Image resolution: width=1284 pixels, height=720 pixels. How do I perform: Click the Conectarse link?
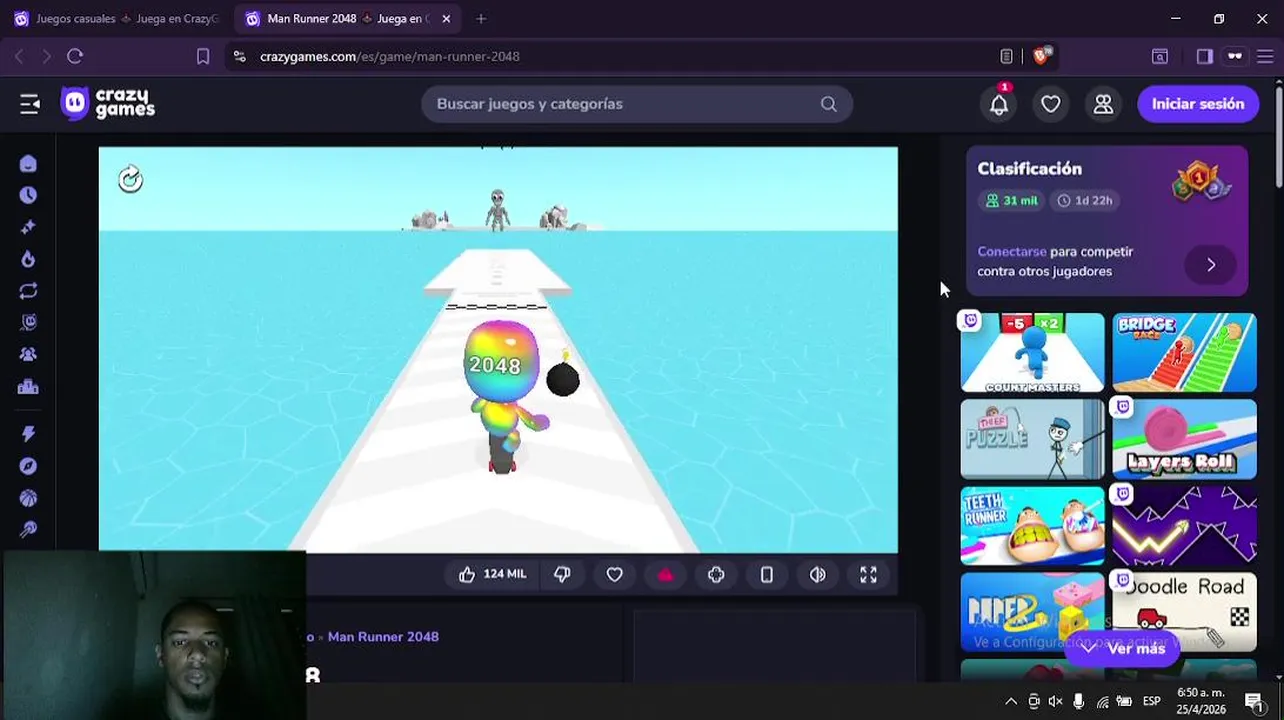click(x=1012, y=252)
